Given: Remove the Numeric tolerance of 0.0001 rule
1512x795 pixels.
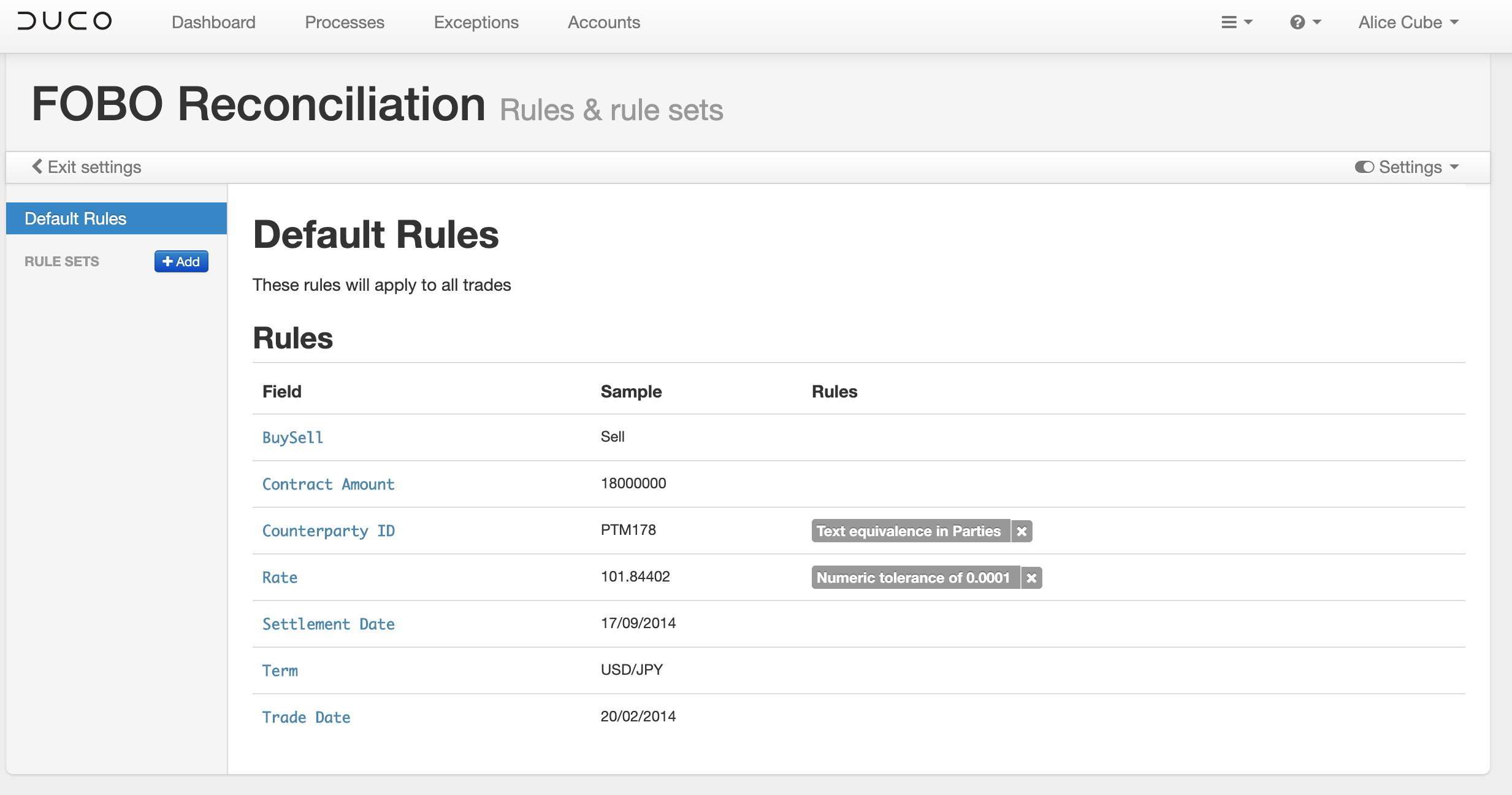Looking at the screenshot, I should [1031, 578].
